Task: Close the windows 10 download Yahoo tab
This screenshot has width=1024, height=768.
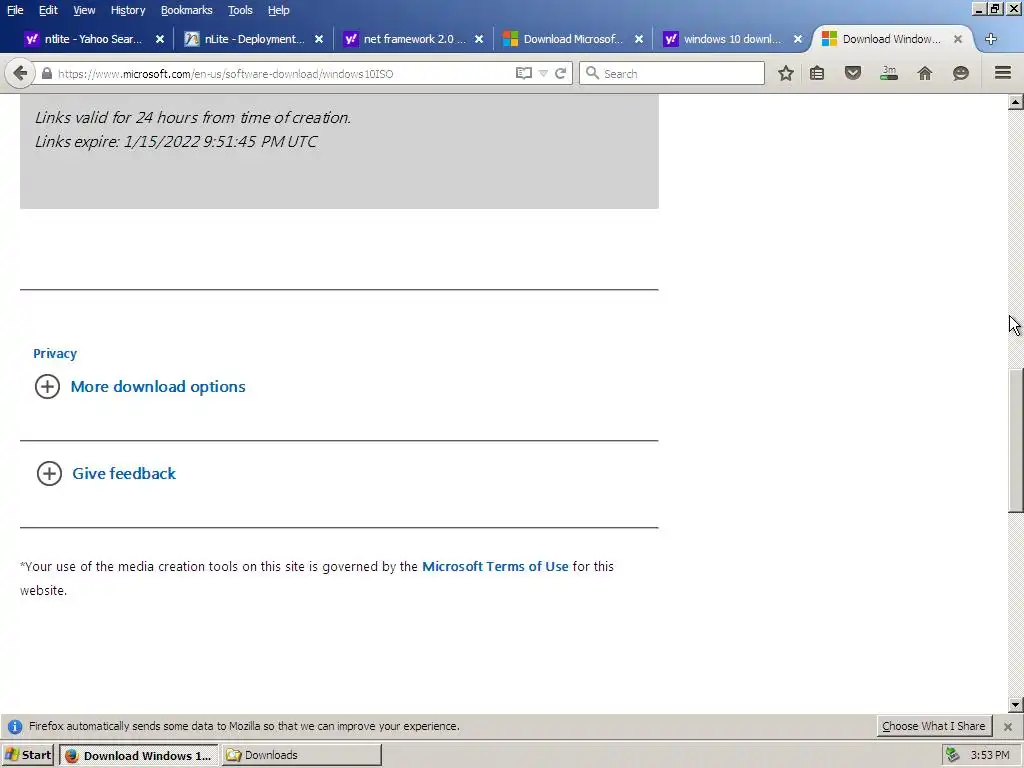Action: (x=797, y=39)
